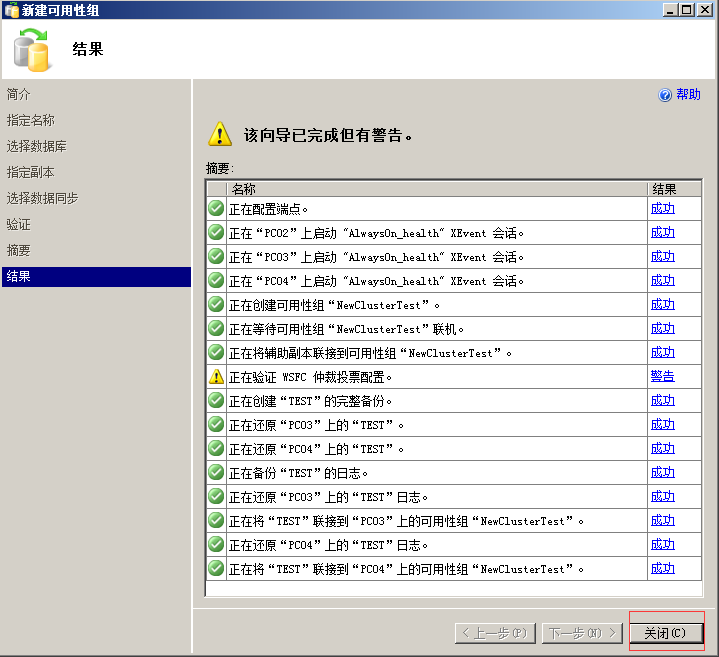This screenshot has height=657, width=719.
Task: Go to 选择数据同步 step in sidebar
Action: pos(43,198)
